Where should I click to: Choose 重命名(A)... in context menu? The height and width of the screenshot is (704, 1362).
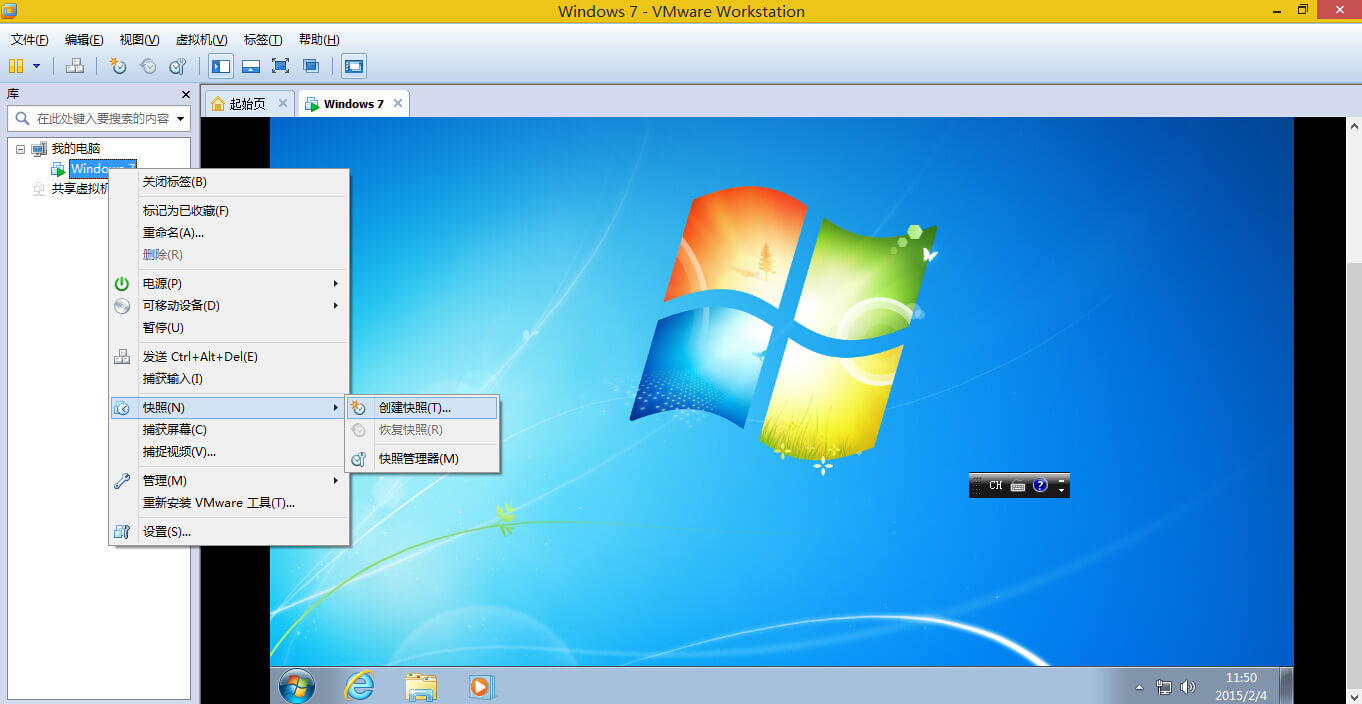pos(229,233)
